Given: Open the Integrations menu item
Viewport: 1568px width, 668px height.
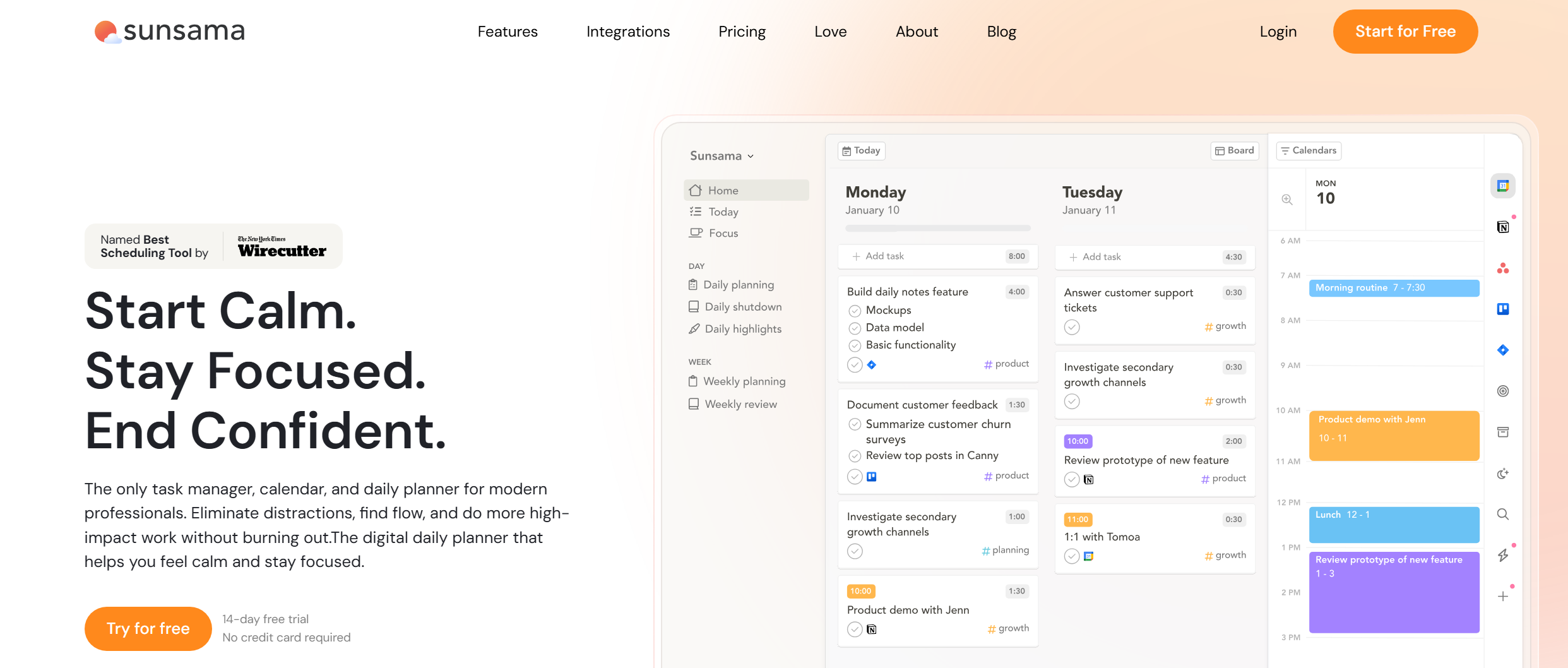Looking at the screenshot, I should point(628,31).
